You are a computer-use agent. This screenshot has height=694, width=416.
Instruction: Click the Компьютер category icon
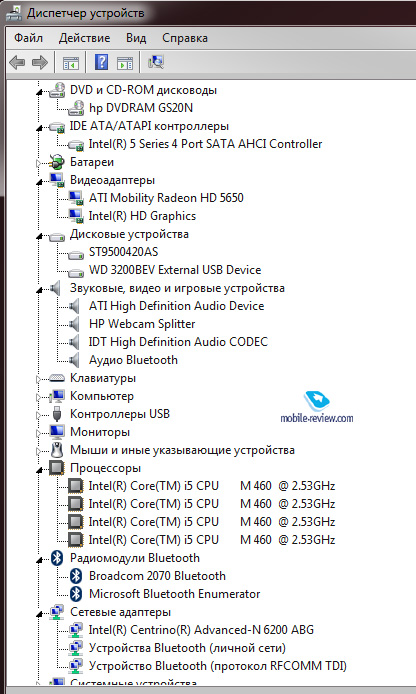[x=57, y=396]
